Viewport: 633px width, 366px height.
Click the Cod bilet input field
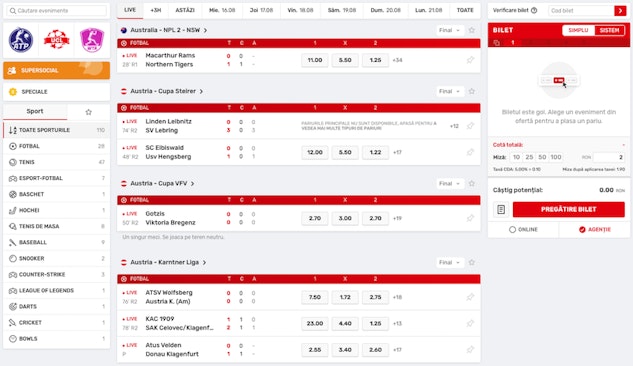(x=581, y=10)
